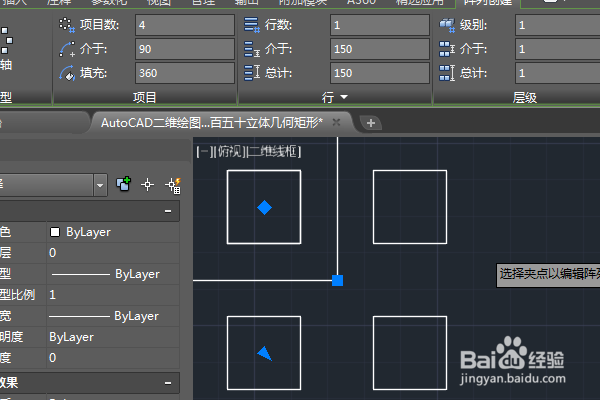This screenshot has width=600, height=400.
Task: Click the thickness value 0
Action: point(113,358)
